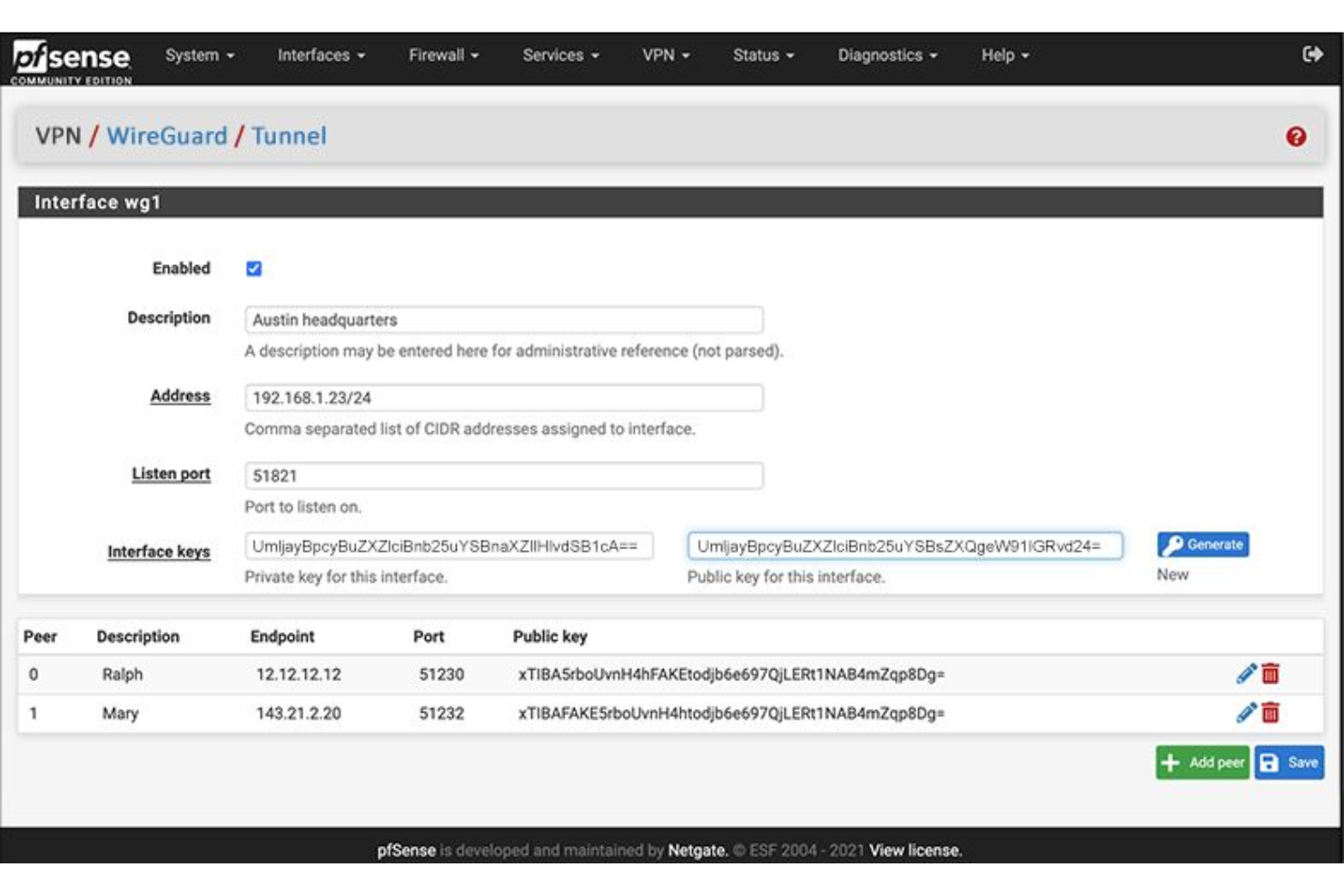Open the Help menu
The width and height of the screenshot is (1344, 896).
[1004, 55]
